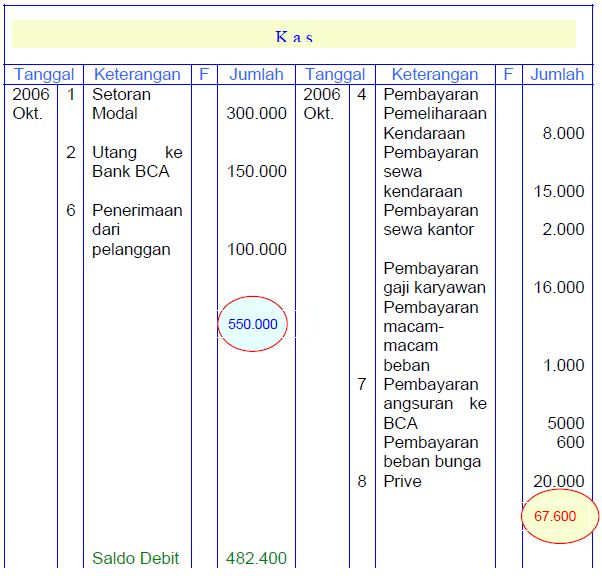Select debit date number 1
The width and height of the screenshot is (602, 576).
[x=71, y=94]
